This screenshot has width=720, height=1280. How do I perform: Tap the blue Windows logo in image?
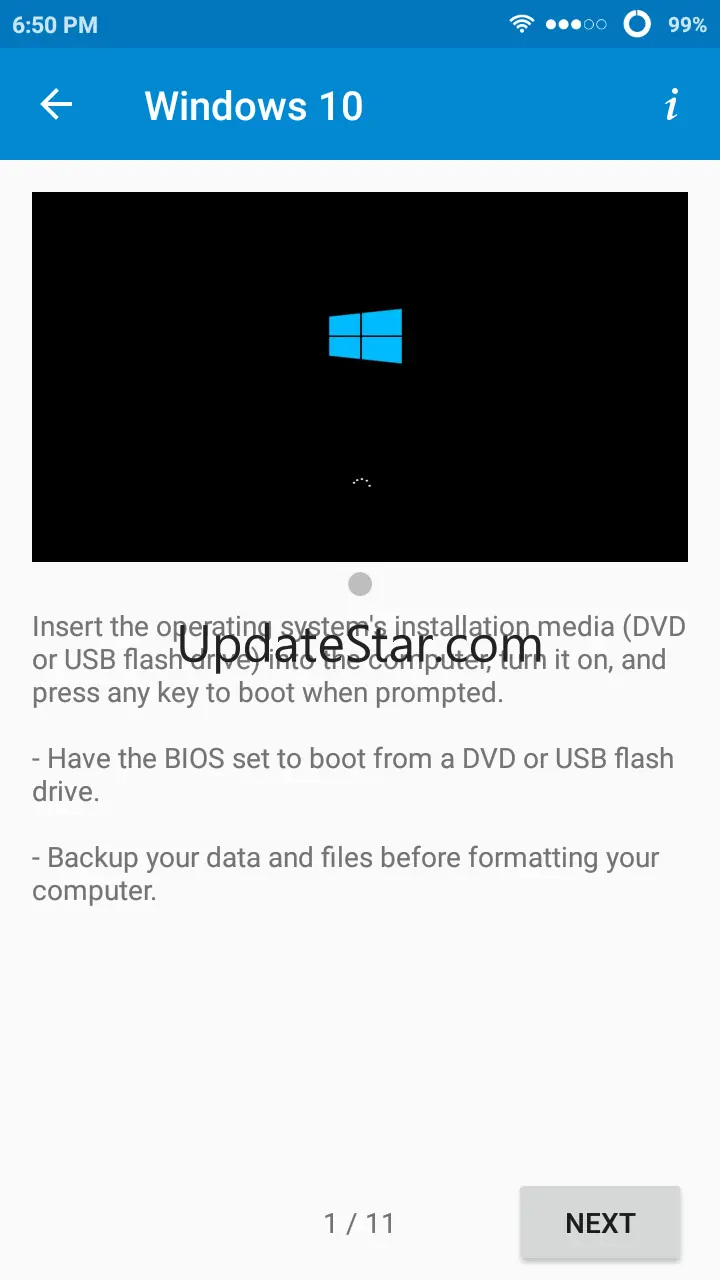[x=365, y=335]
